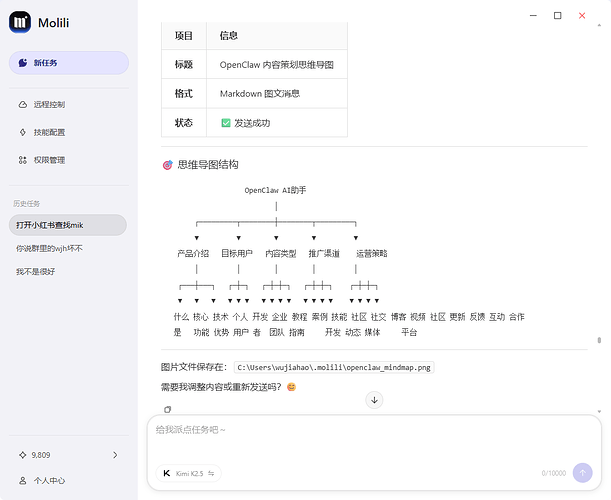Minimize the Molili window

click(533, 16)
